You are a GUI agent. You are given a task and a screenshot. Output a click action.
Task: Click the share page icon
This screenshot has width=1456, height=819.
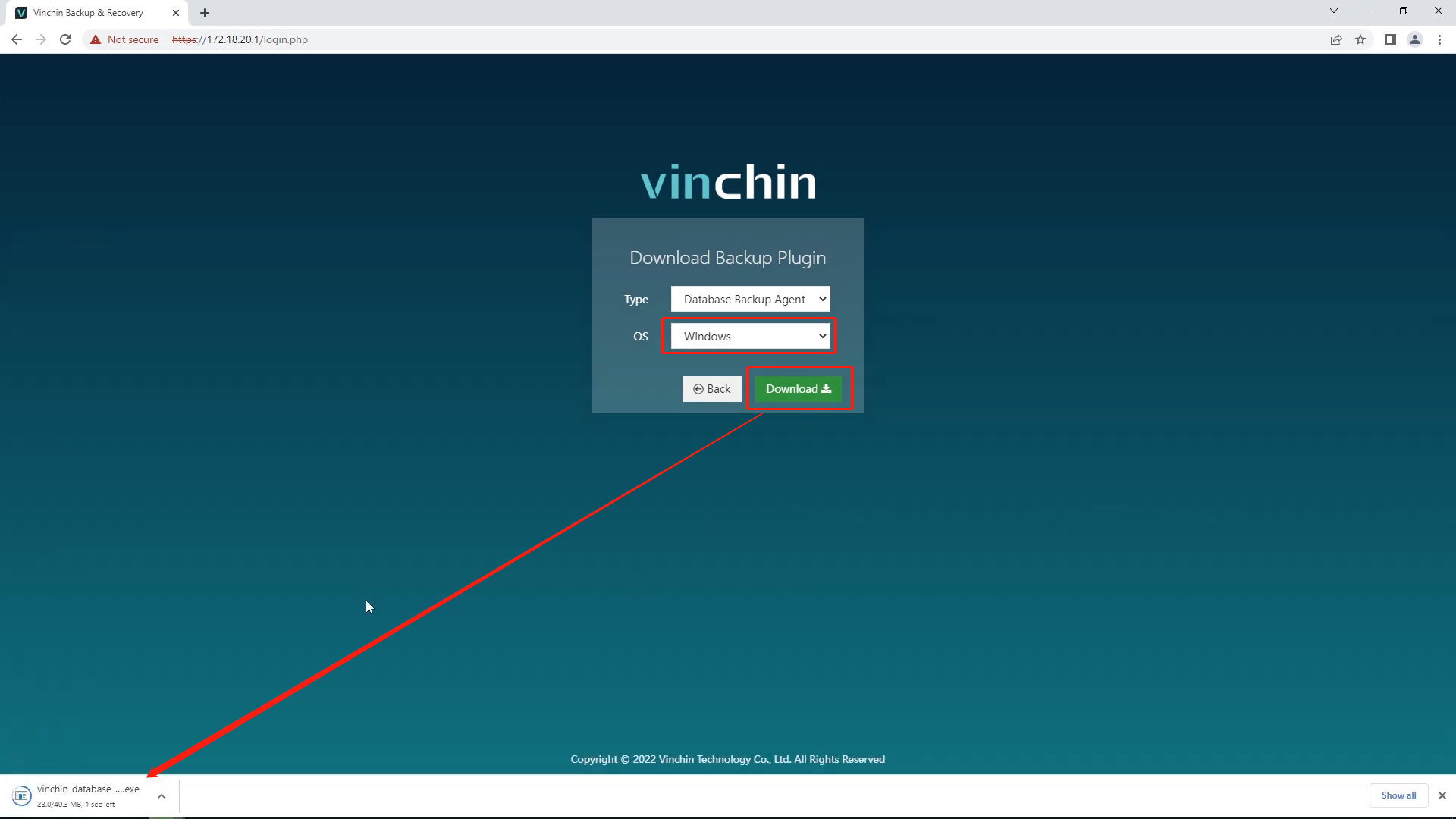tap(1336, 39)
